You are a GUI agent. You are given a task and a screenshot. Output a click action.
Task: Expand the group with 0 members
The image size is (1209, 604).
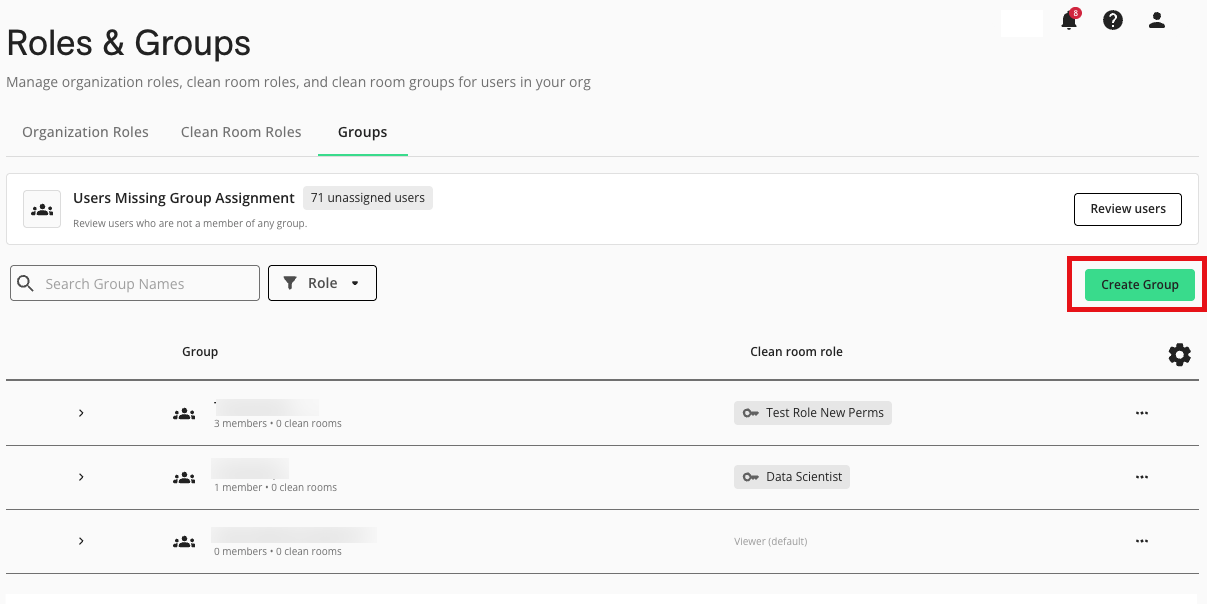pos(81,541)
